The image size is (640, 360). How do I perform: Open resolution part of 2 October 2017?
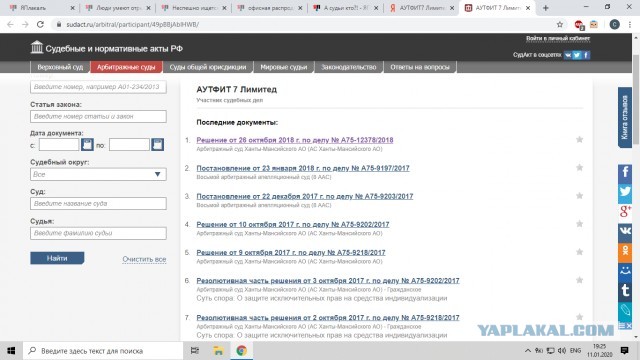(x=328, y=317)
